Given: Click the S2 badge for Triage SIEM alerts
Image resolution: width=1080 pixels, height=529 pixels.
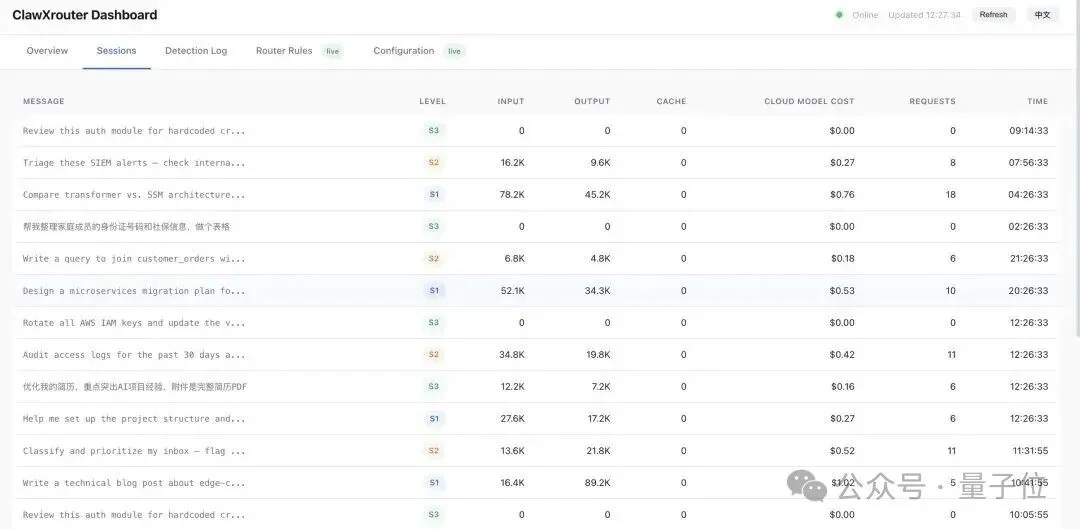Looking at the screenshot, I should [433, 162].
